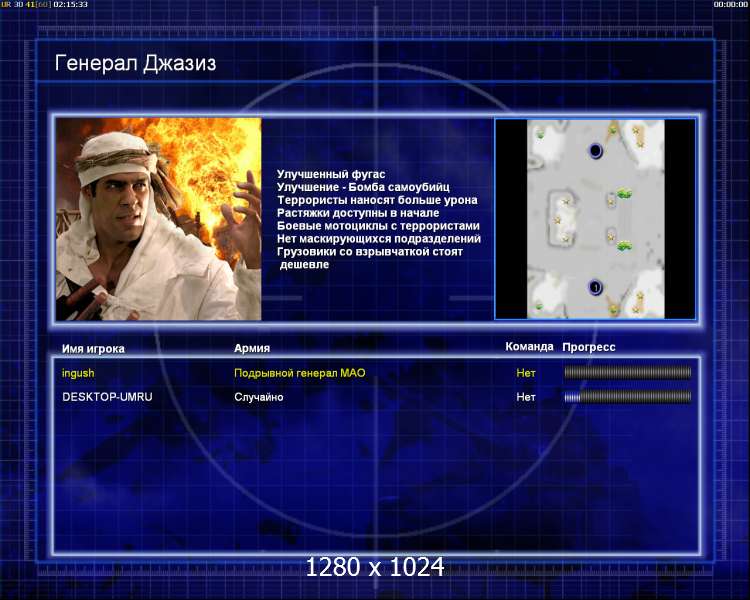
Task: Click the title Генерал Джазиз
Action: click(135, 64)
